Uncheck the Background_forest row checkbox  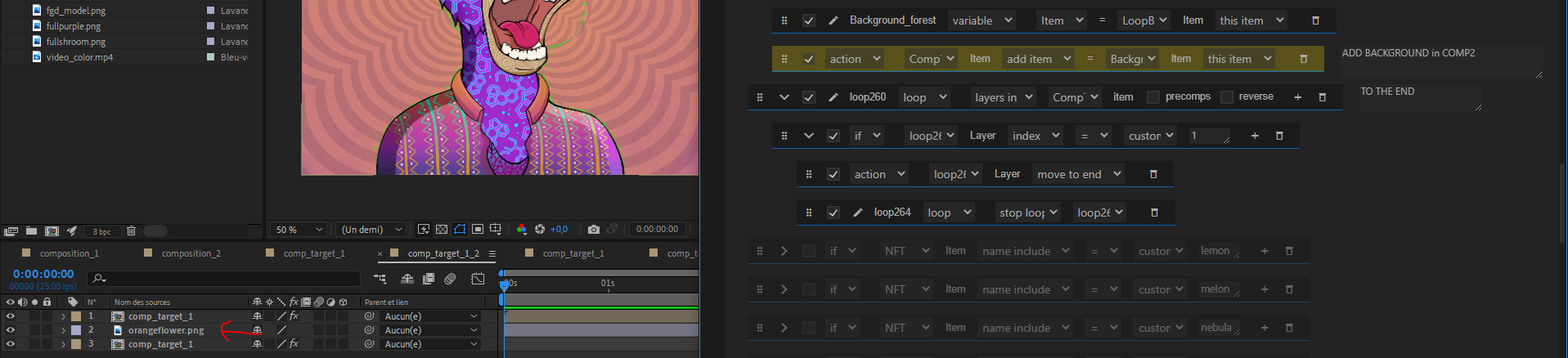tap(809, 20)
